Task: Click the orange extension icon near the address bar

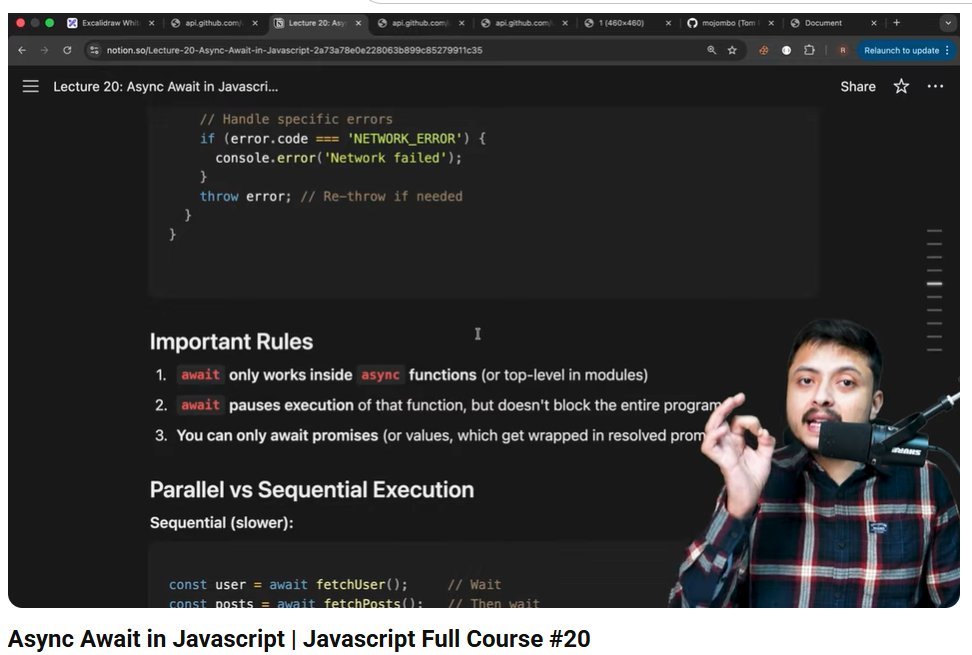Action: coord(763,48)
